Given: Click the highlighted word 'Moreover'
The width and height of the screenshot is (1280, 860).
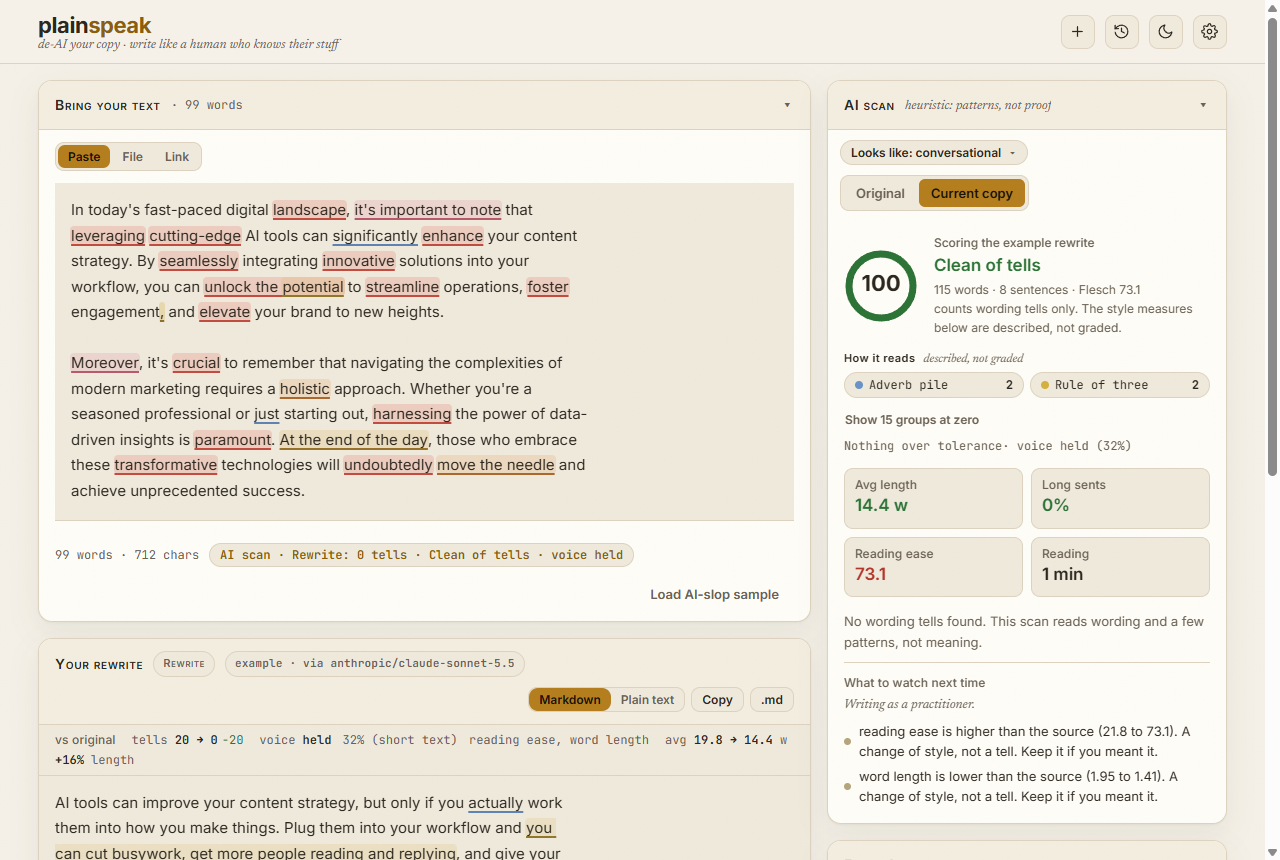Looking at the screenshot, I should point(105,363).
